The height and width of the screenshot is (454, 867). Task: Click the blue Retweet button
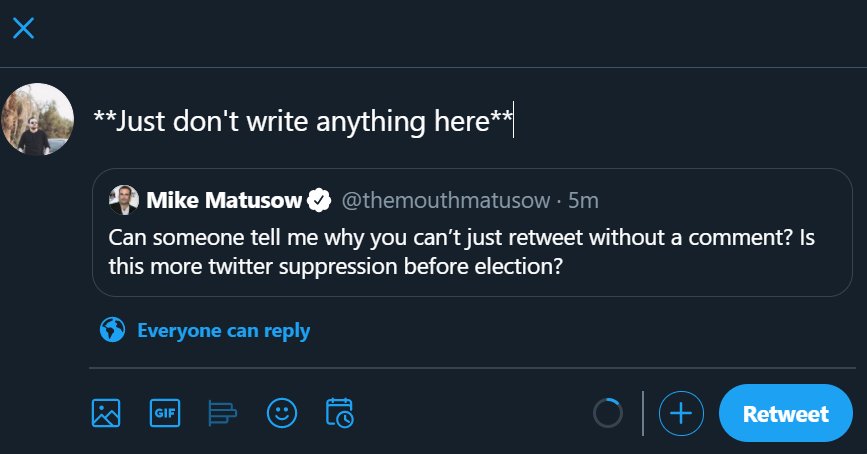pos(785,413)
